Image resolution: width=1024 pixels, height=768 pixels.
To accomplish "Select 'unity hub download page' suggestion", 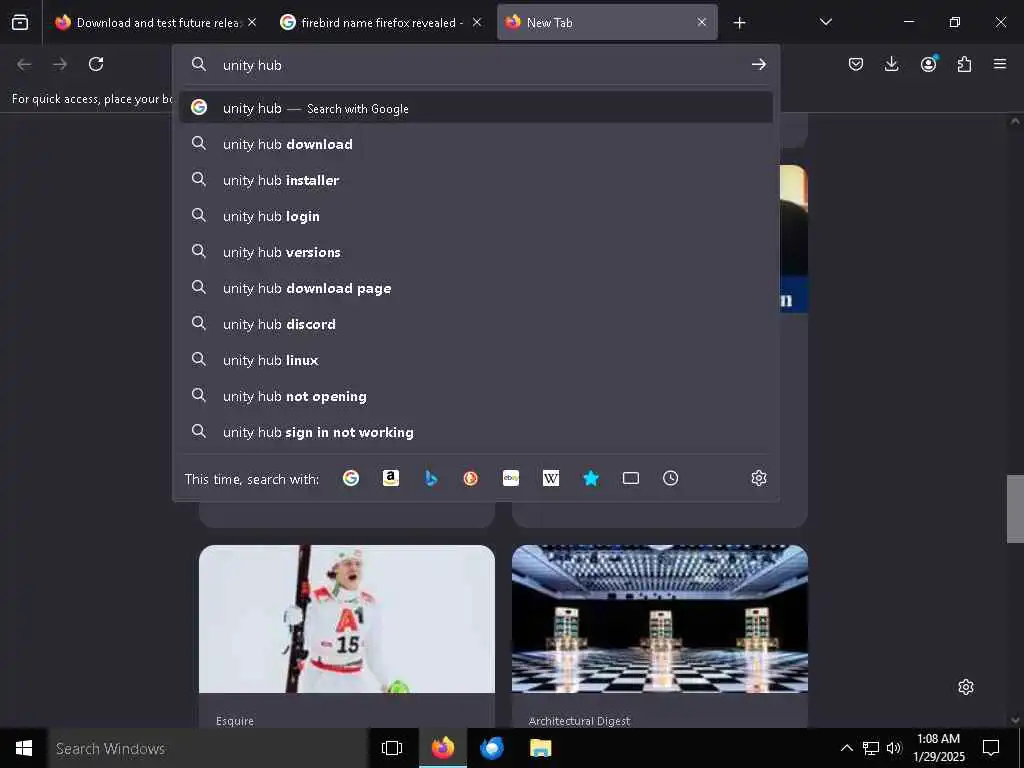I will pos(475,287).
